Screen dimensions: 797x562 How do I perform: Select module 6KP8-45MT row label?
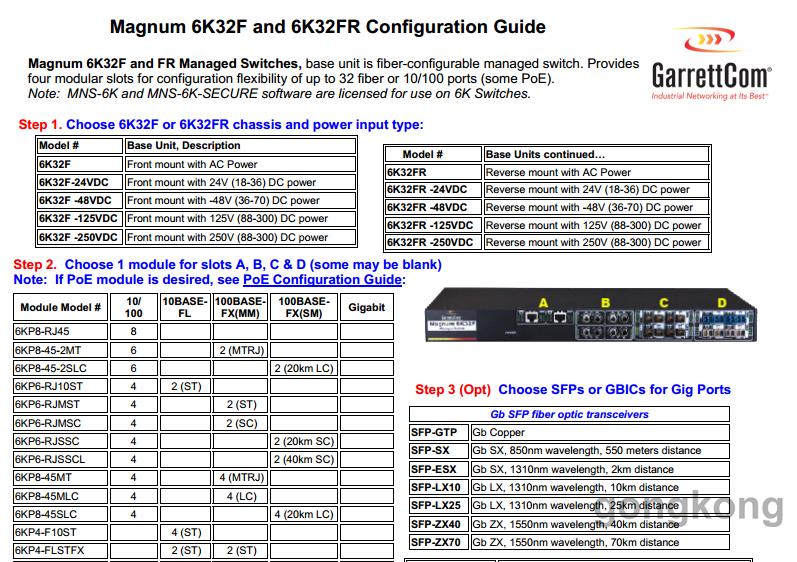click(x=60, y=478)
